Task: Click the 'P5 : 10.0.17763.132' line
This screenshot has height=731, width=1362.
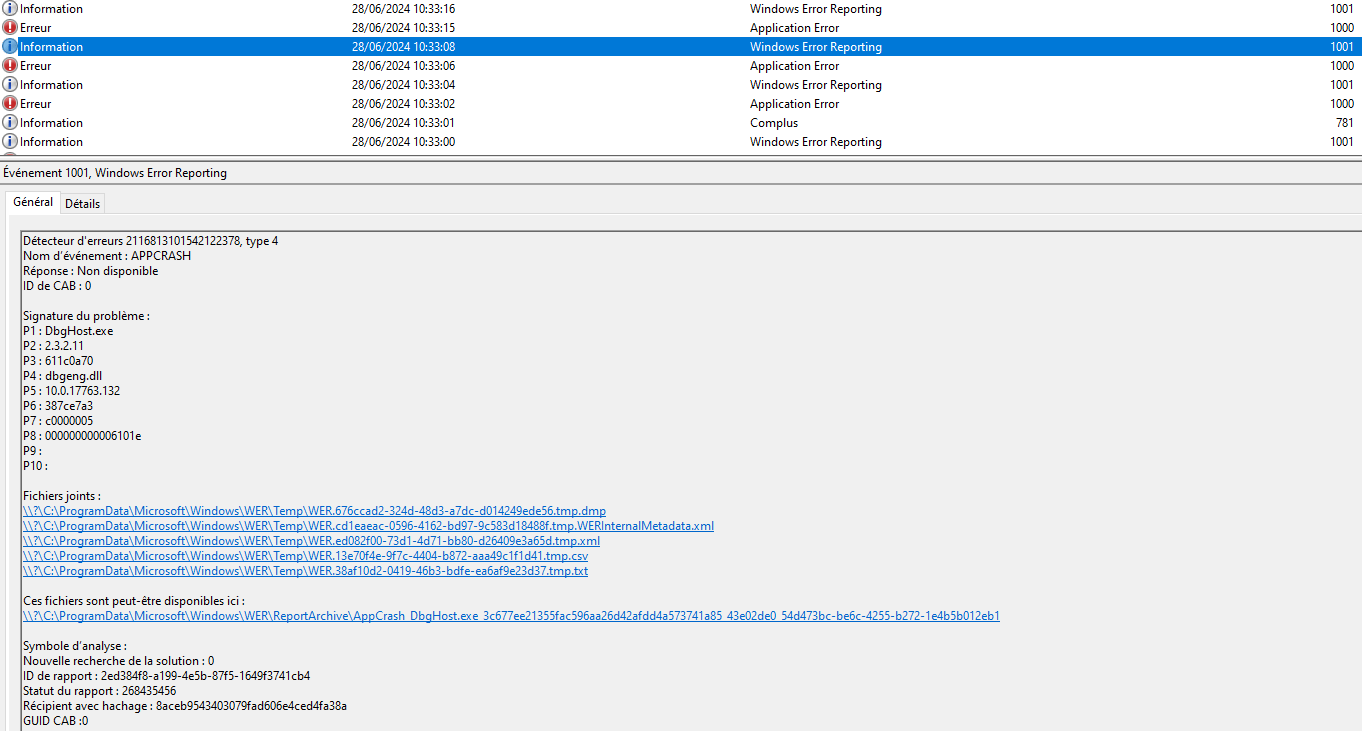Action: 72,391
